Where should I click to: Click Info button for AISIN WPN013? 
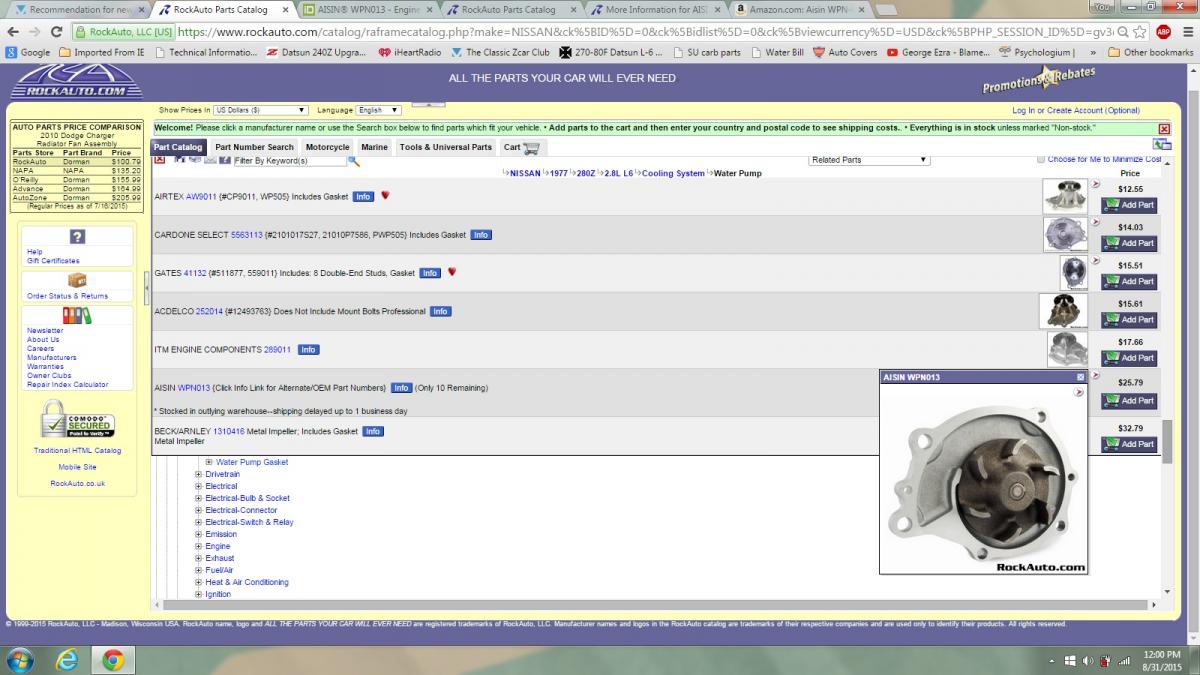401,388
